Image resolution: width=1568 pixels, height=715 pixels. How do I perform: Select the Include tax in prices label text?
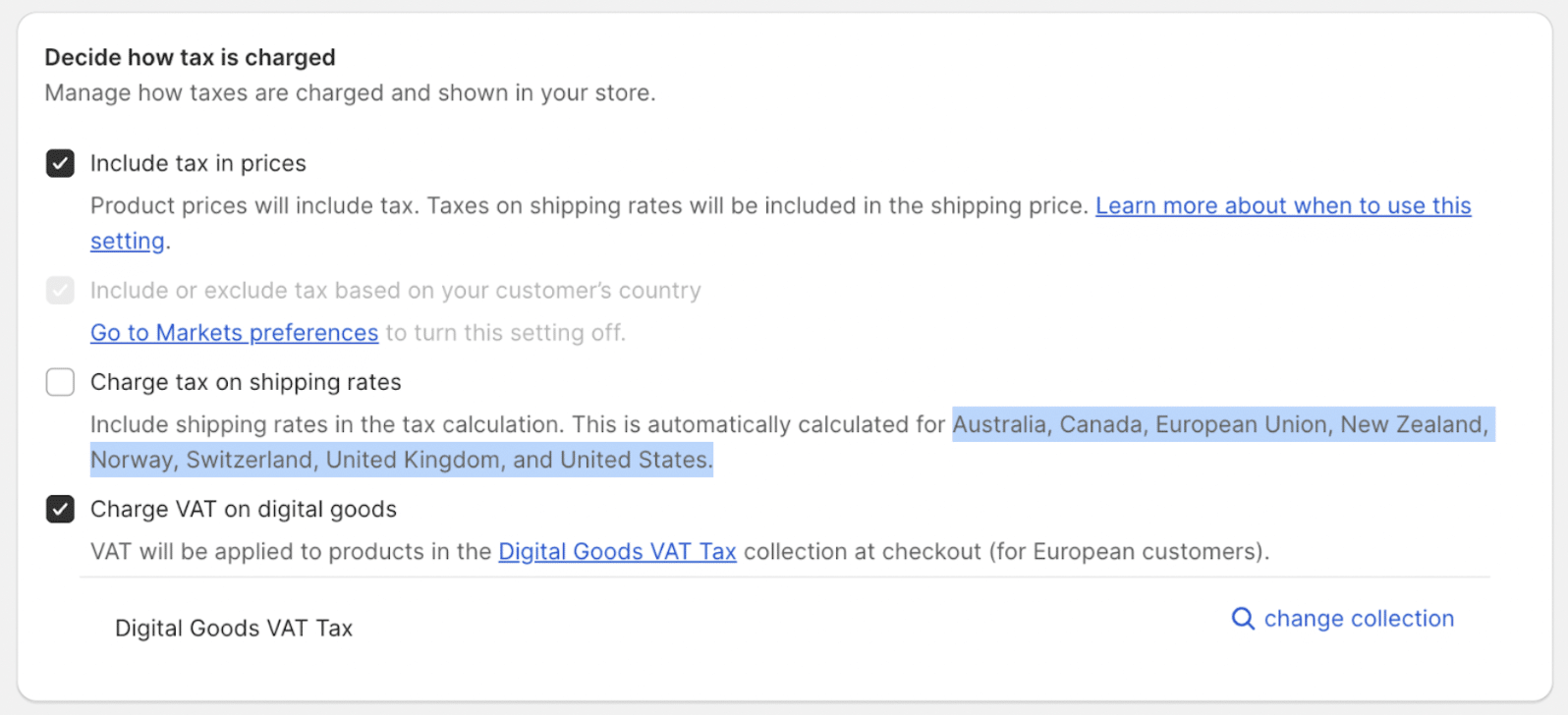pos(197,163)
